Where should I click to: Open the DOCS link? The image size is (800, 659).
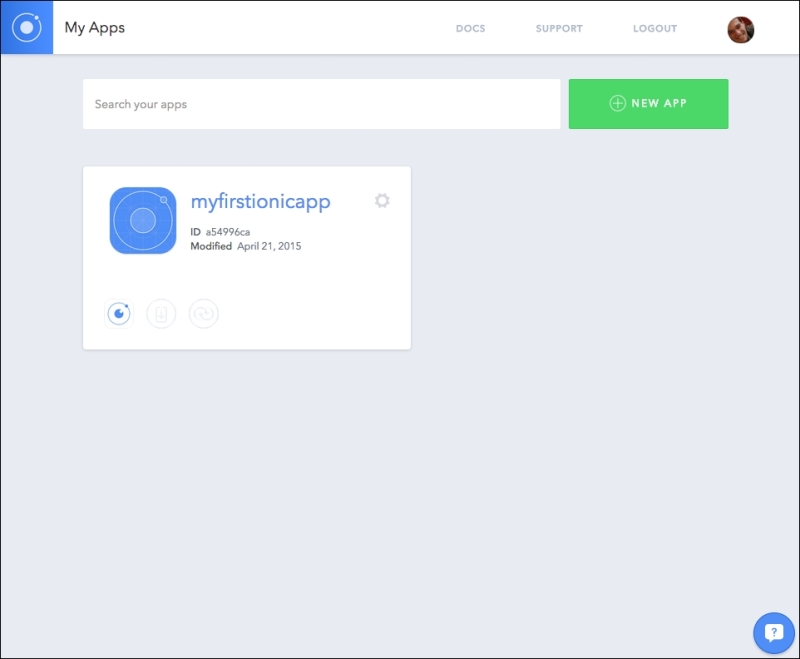click(x=470, y=29)
